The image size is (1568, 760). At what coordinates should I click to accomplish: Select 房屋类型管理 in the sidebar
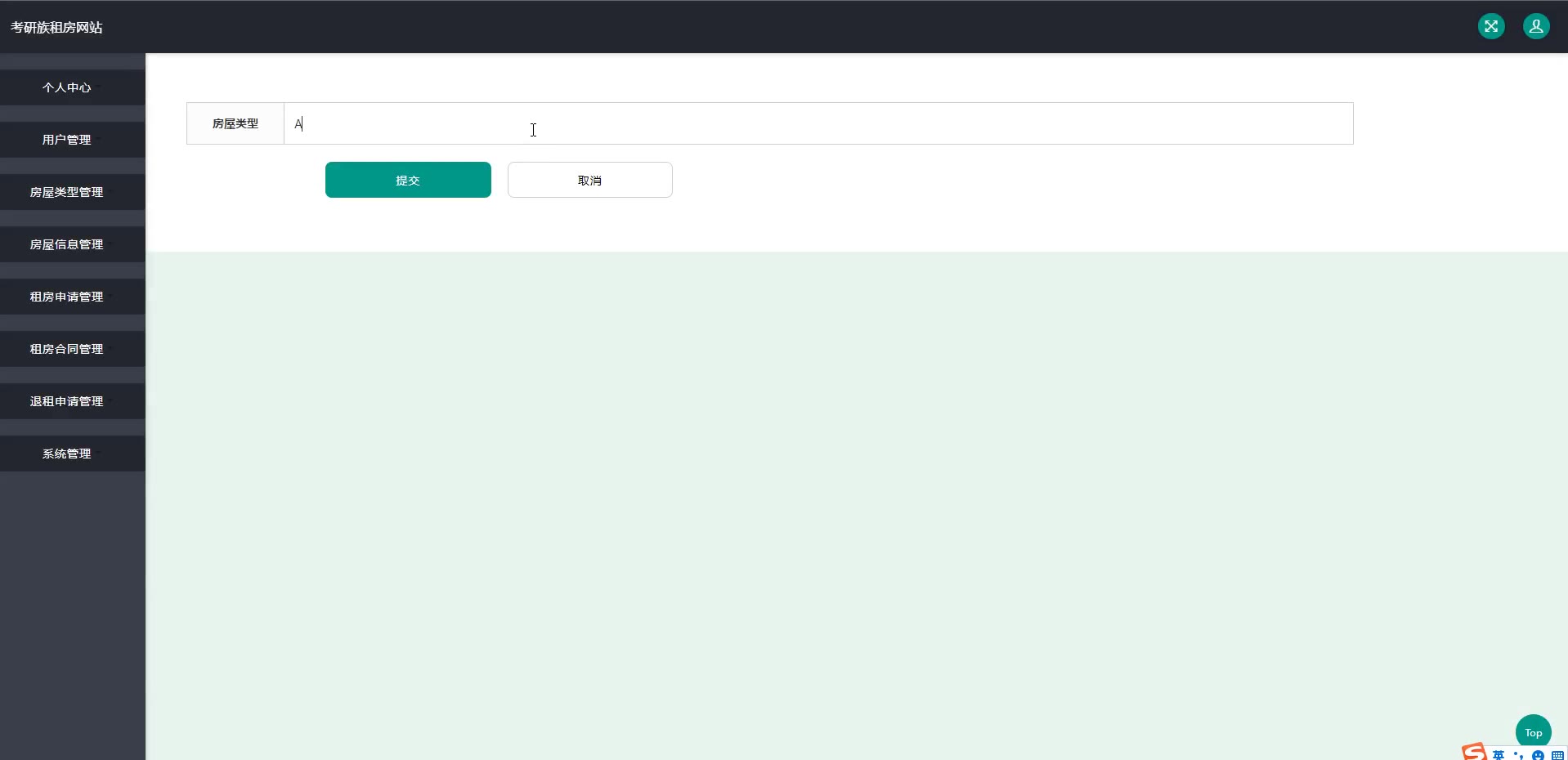tap(73, 192)
